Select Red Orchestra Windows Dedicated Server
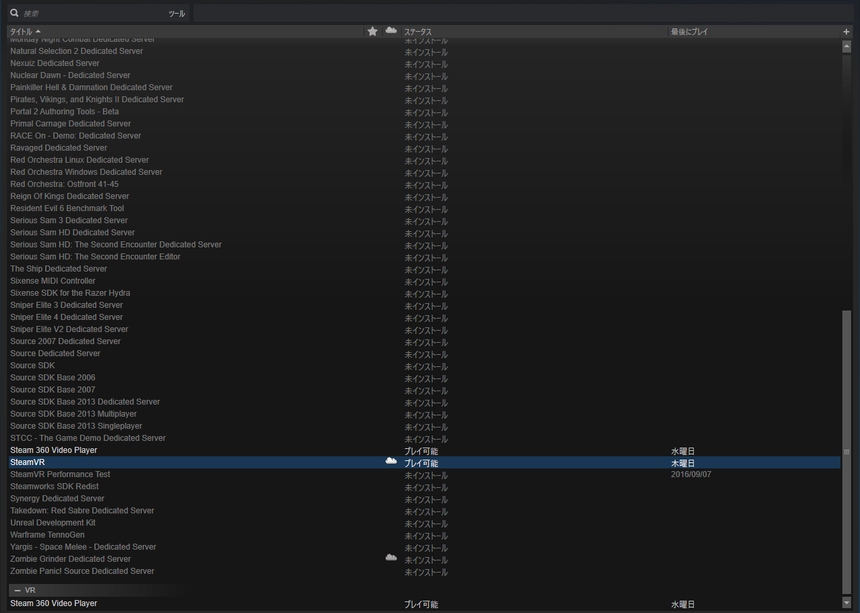 tap(86, 172)
